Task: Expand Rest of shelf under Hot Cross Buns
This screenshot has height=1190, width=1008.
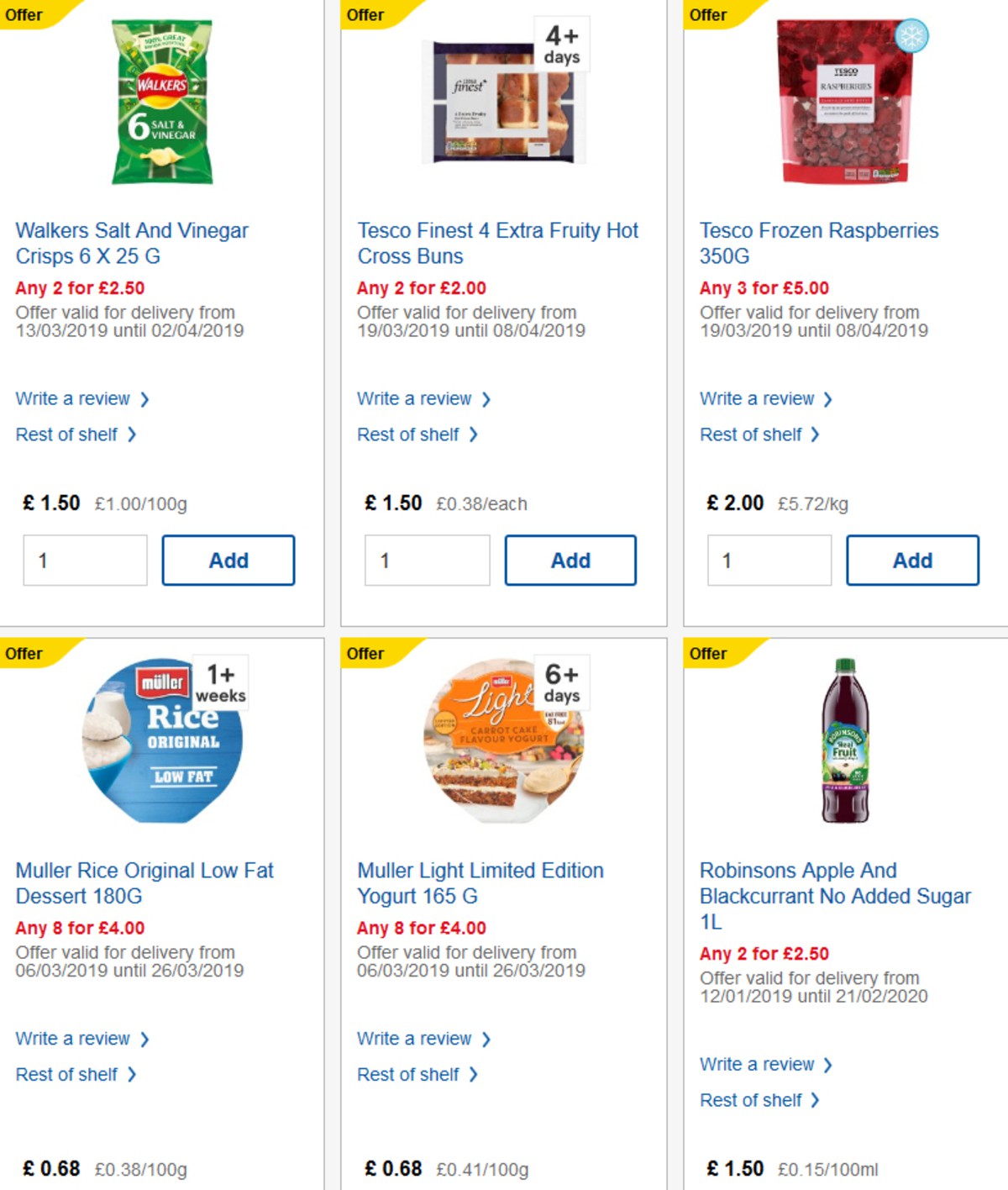Action: [x=411, y=434]
